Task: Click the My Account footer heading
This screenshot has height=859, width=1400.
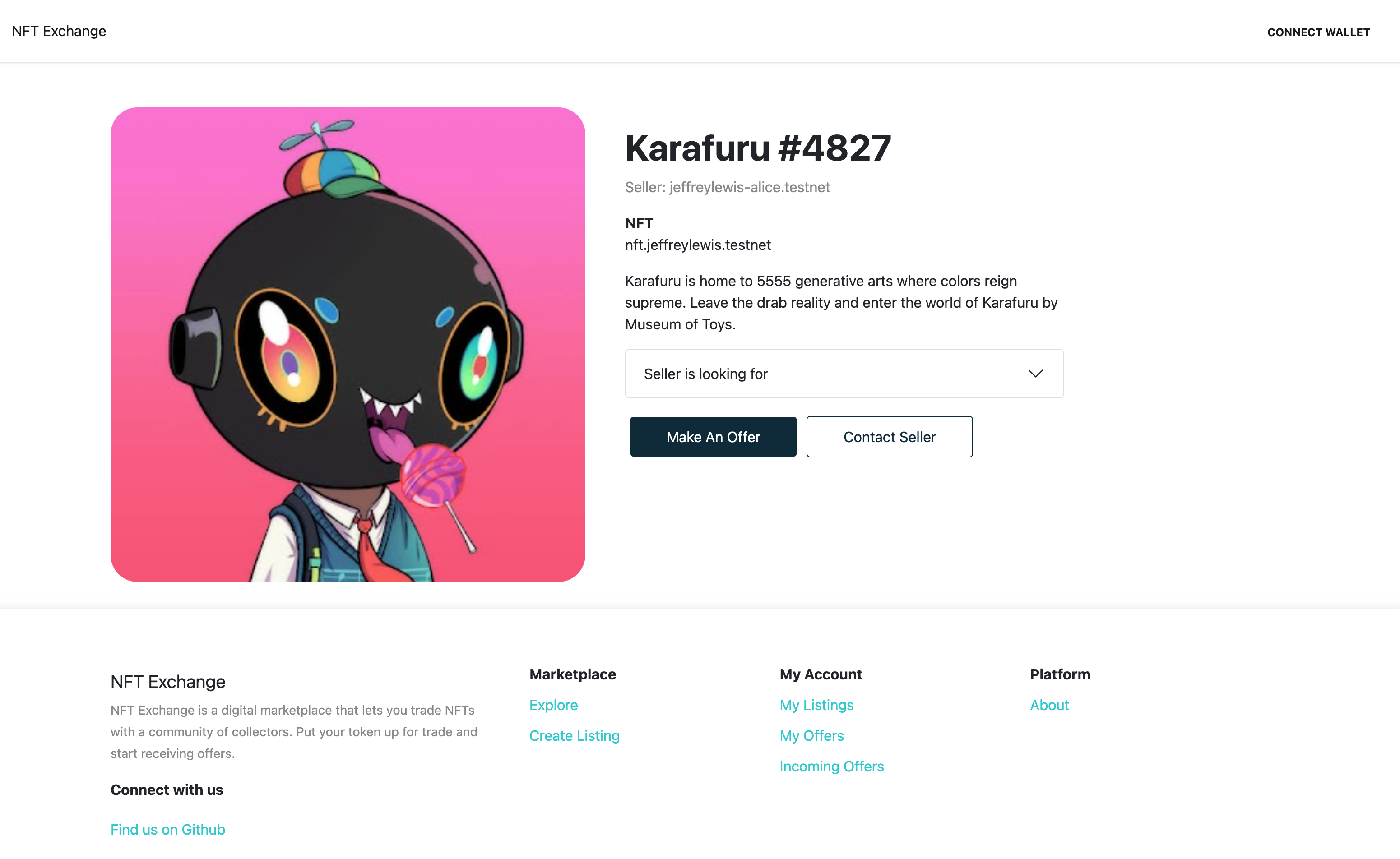Action: (821, 674)
